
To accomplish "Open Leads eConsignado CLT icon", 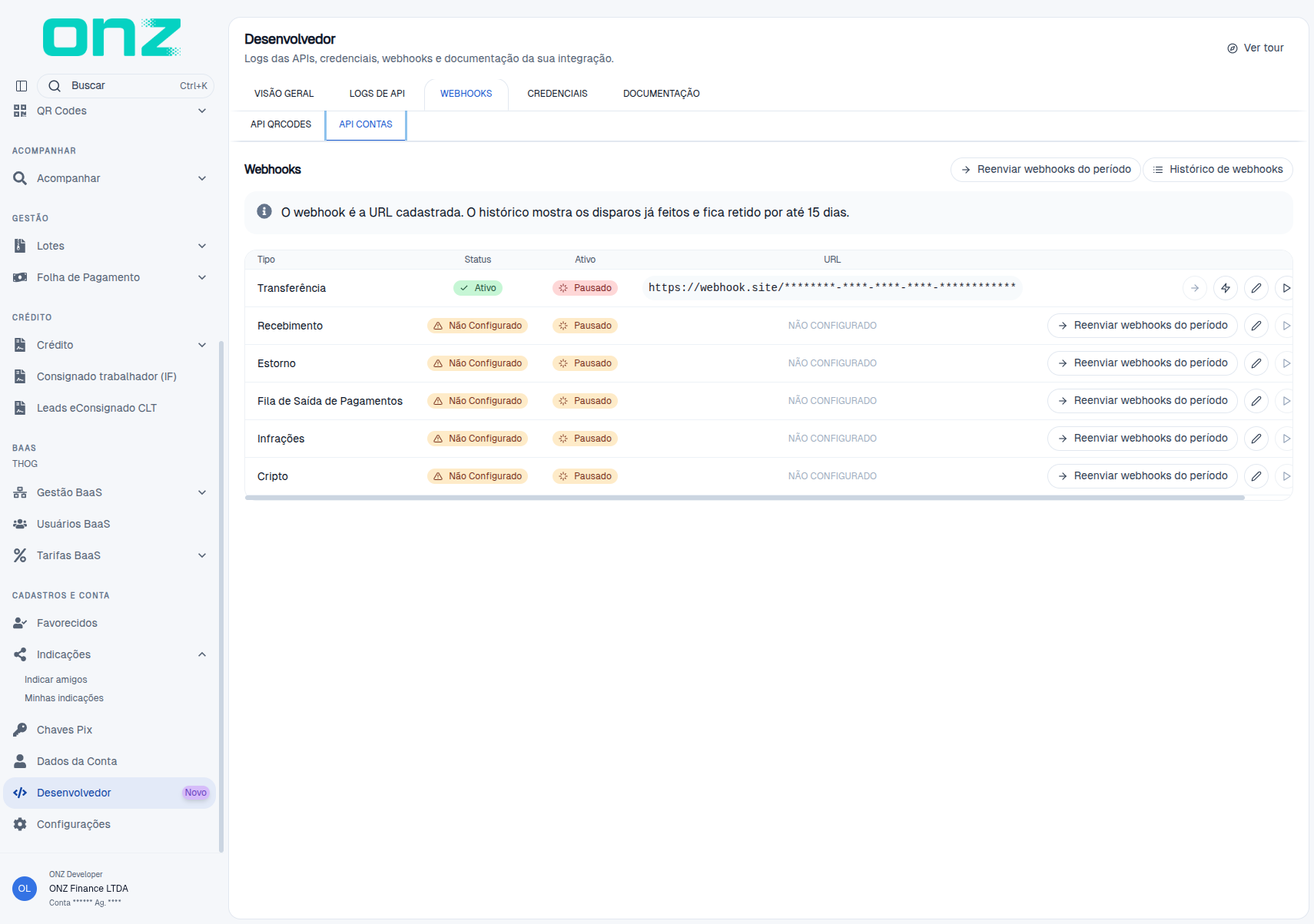I will pos(20,408).
